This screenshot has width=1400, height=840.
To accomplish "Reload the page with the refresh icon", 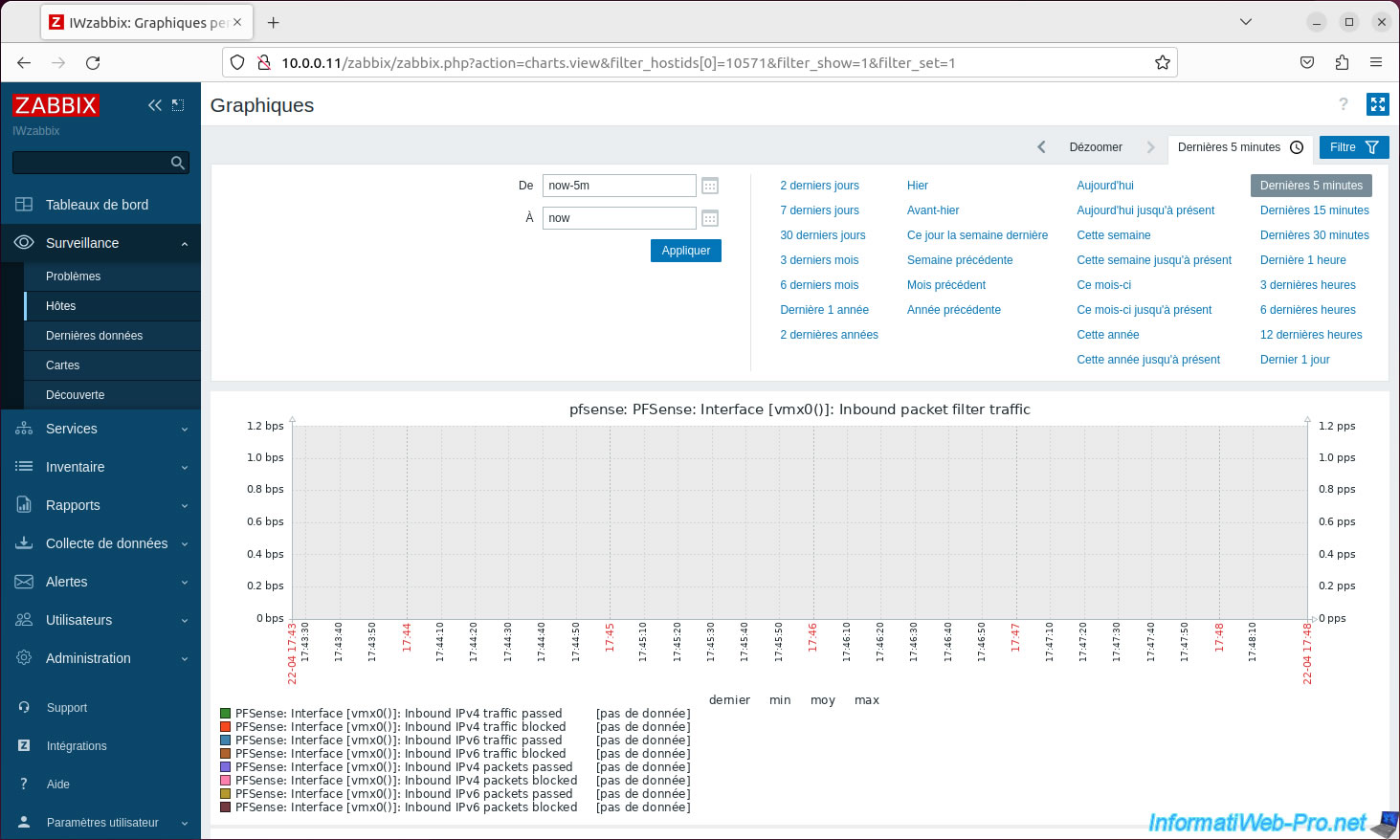I will [x=93, y=62].
